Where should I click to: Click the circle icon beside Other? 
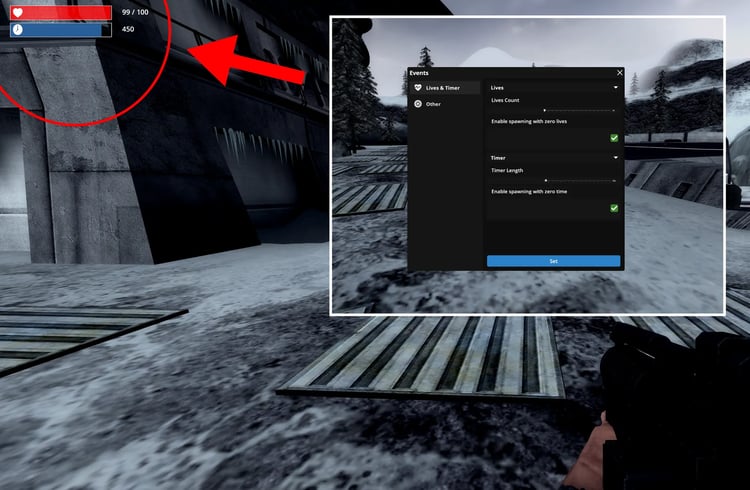[418, 104]
